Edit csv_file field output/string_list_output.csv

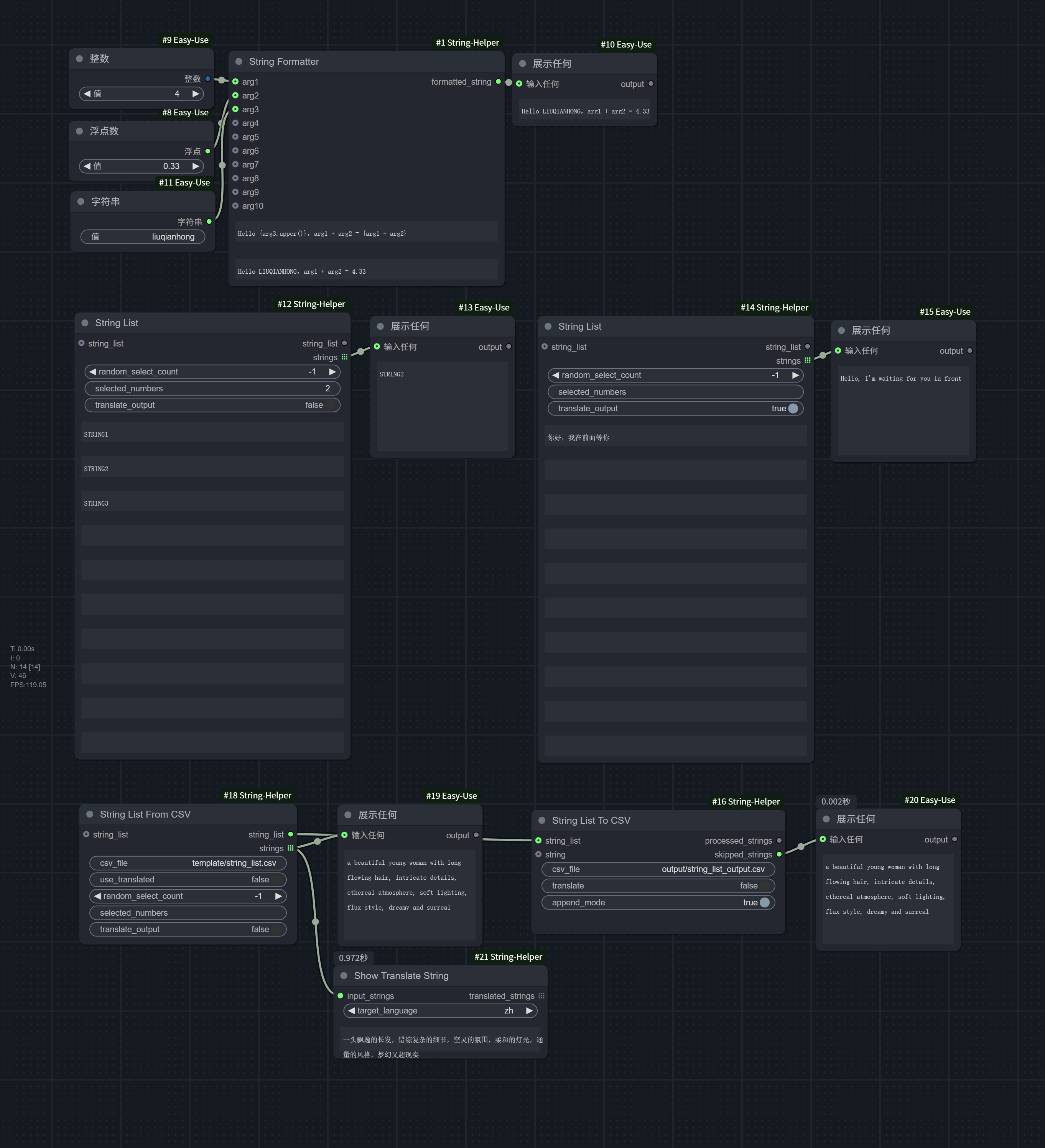click(x=658, y=869)
